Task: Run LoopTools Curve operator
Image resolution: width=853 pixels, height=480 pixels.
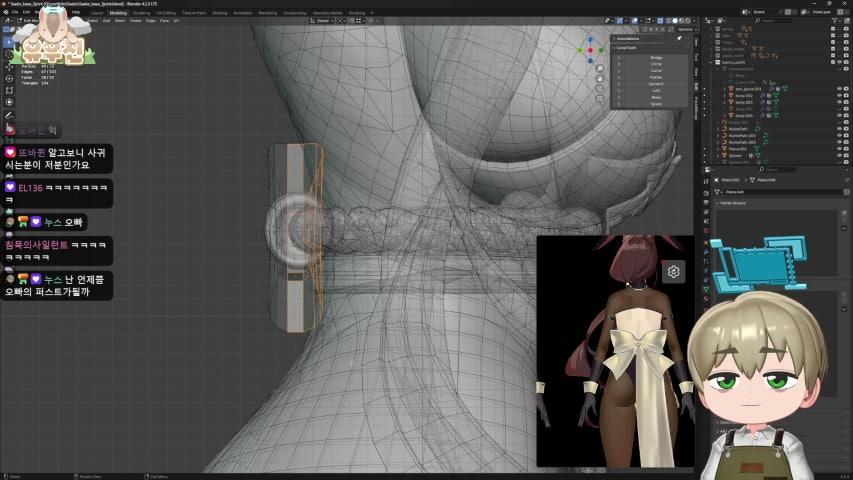Action: pos(656,71)
